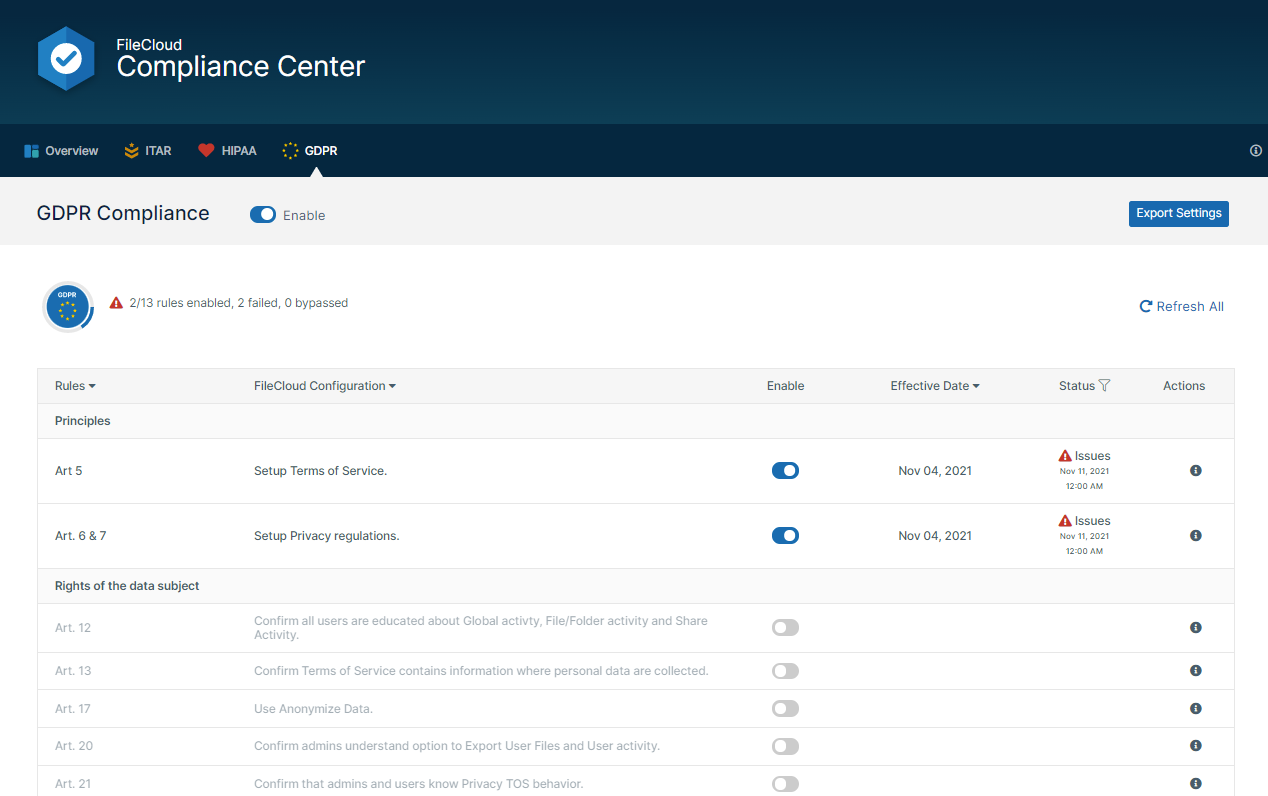Click the Refresh All link
1268x796 pixels.
click(x=1182, y=306)
